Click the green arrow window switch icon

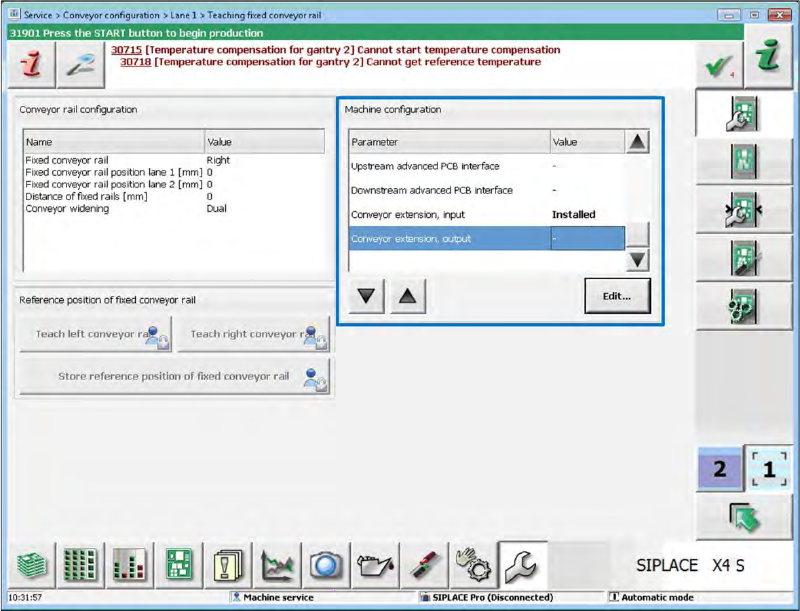[744, 517]
